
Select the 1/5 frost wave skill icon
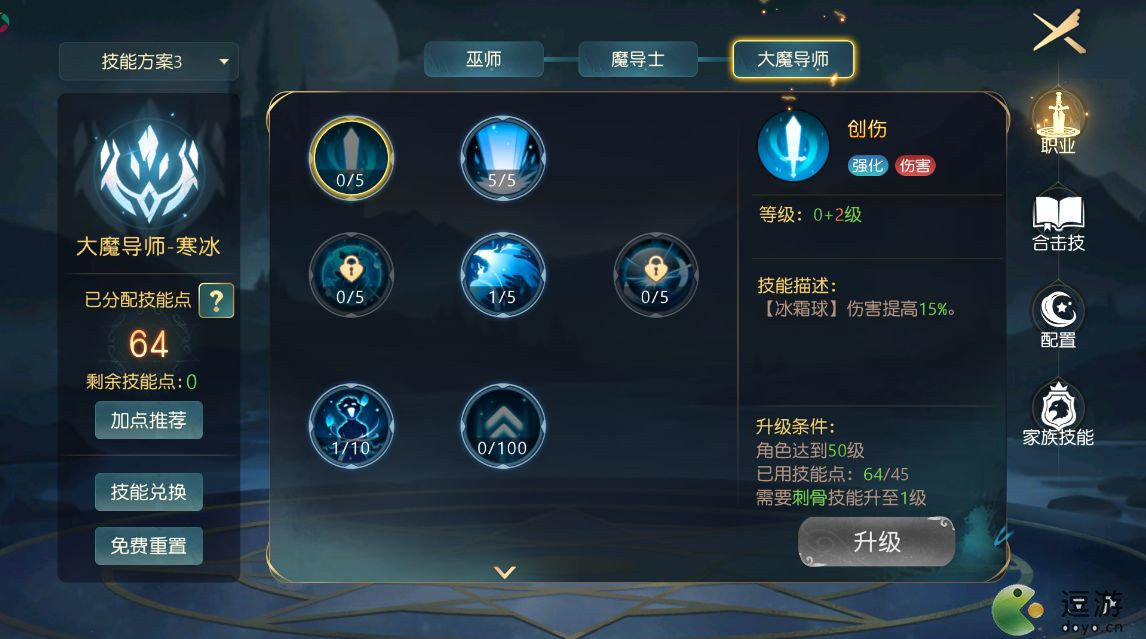pyautogui.click(x=502, y=275)
